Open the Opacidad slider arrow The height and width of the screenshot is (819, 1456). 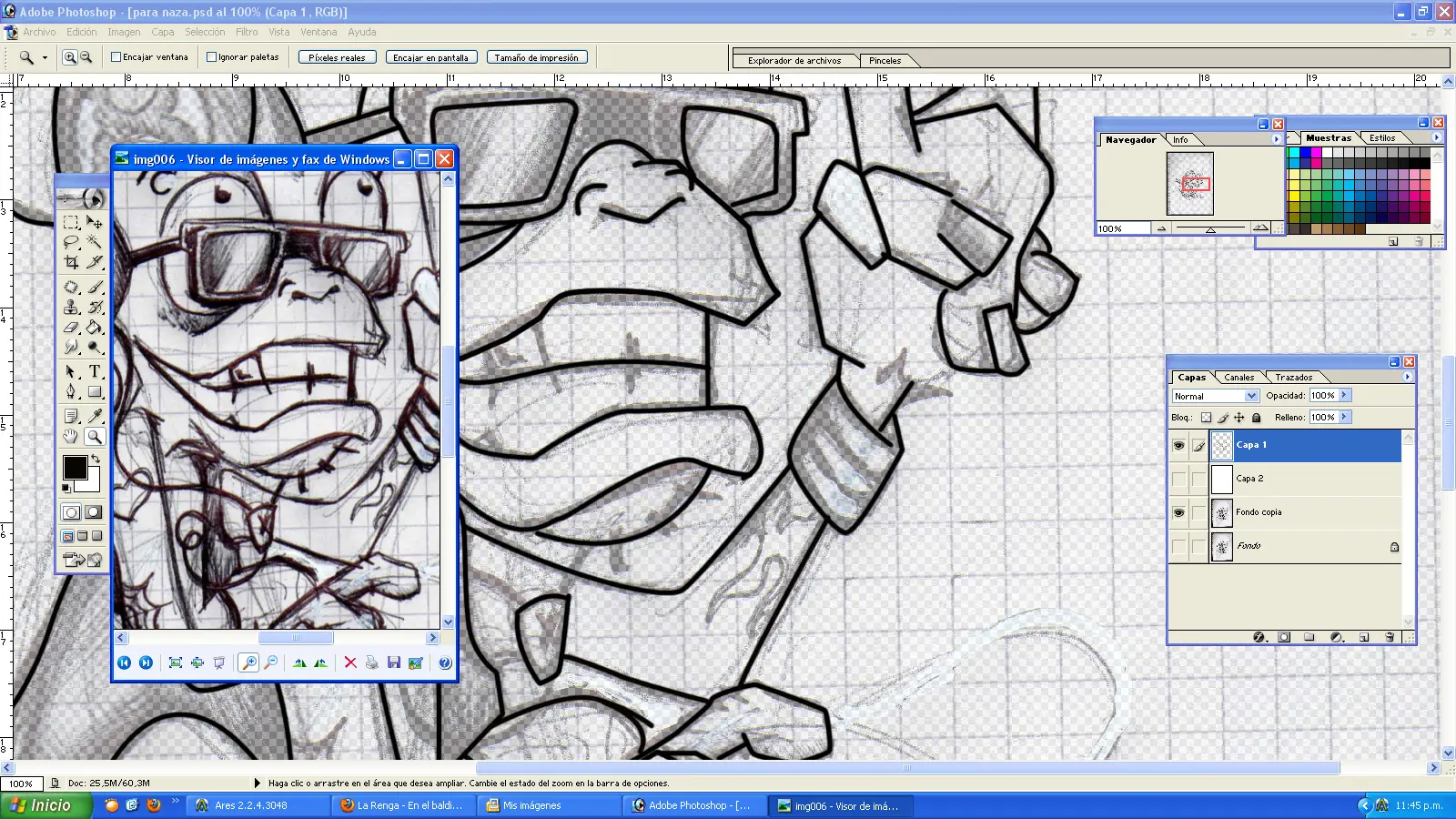point(1345,395)
